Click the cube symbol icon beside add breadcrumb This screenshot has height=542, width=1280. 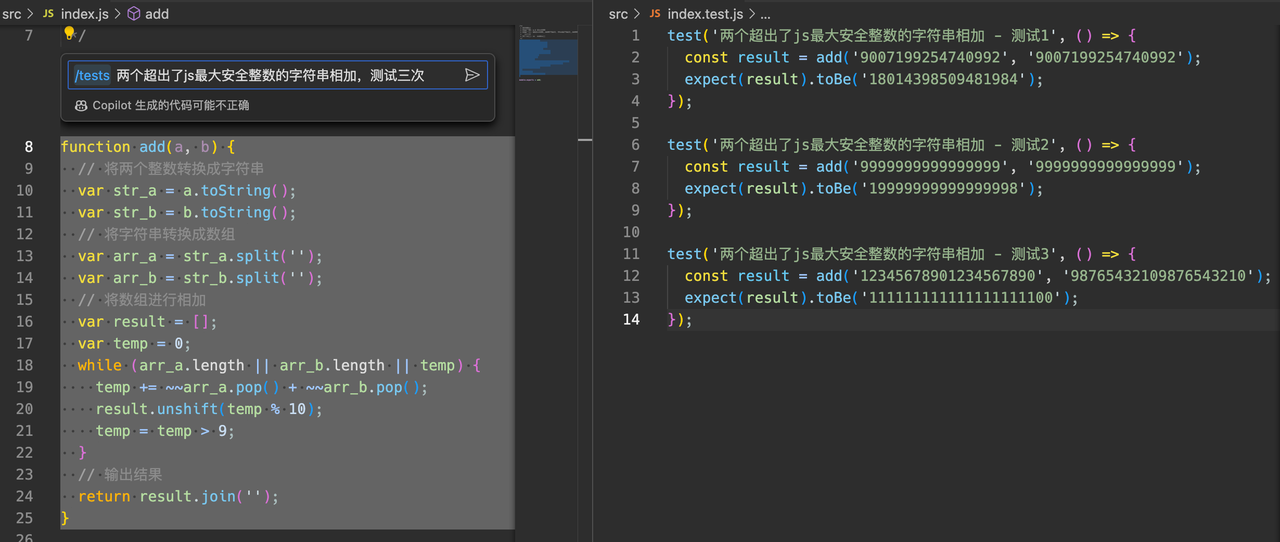click(134, 13)
